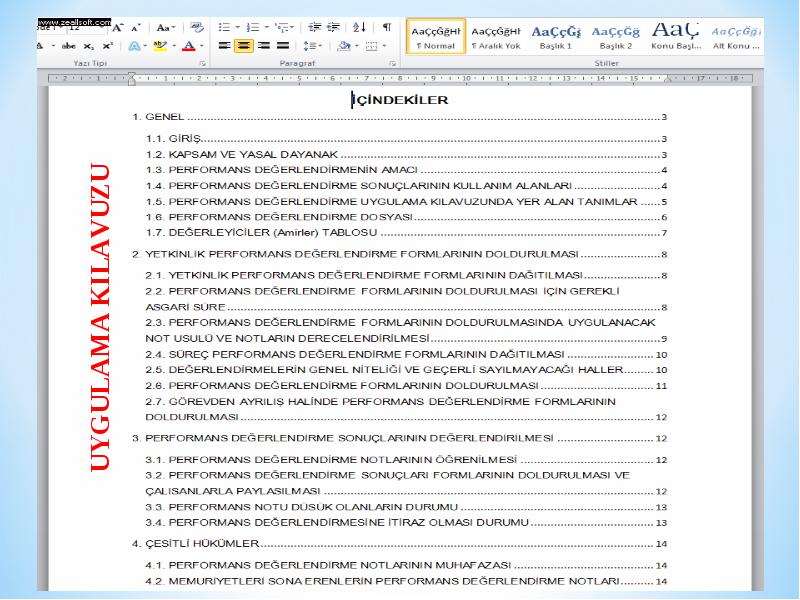This screenshot has height=600, width=800.
Task: Decrease the paragraph indent
Action: 314,27
